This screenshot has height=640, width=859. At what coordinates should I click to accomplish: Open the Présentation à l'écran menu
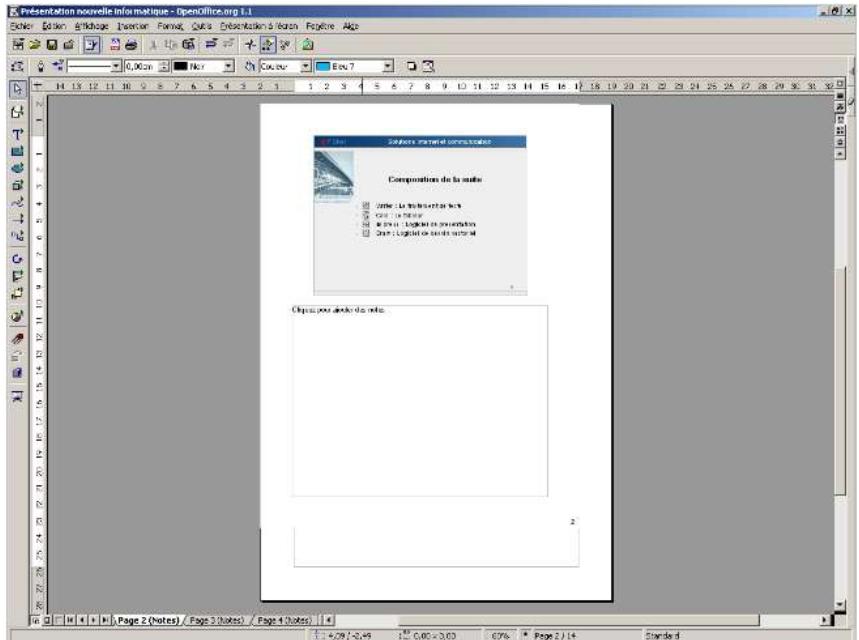259,26
